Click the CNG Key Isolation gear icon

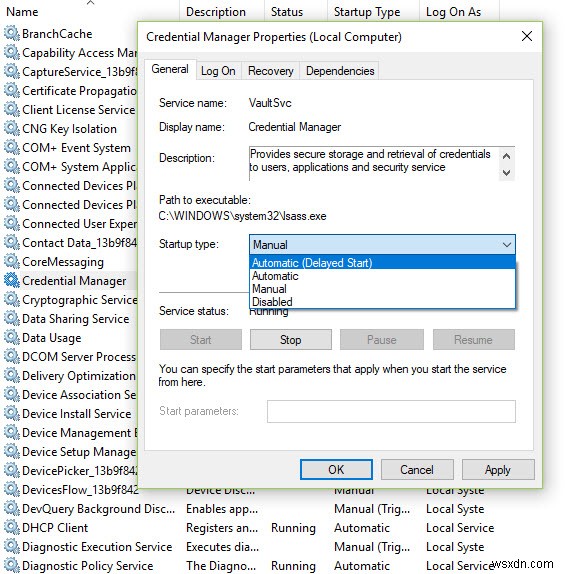(12, 128)
